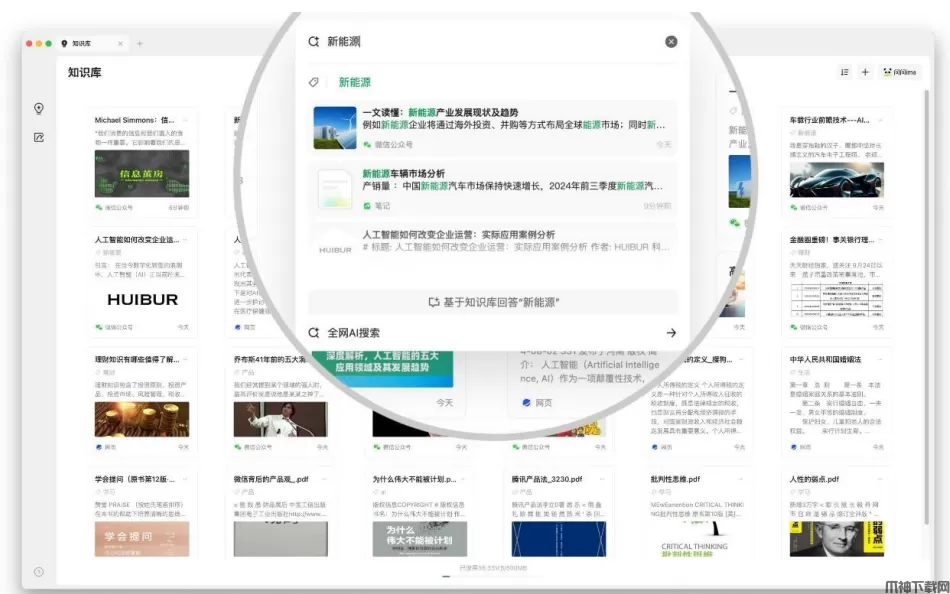
Task: Click 基于知识库回答"新能源" button
Action: 493,302
